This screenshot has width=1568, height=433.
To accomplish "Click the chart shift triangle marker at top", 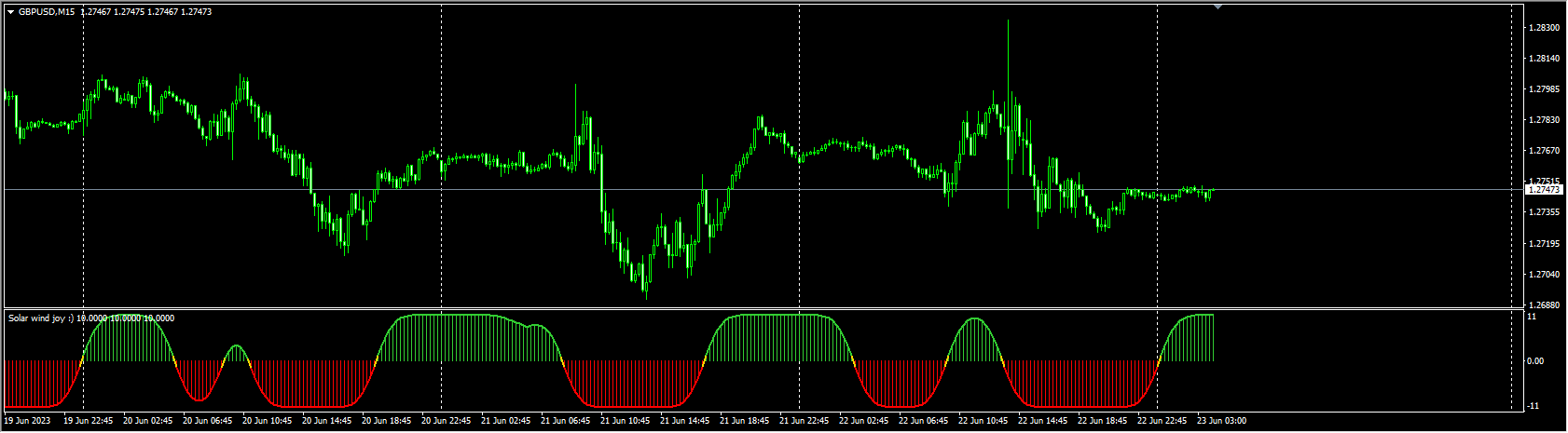I will (x=1217, y=7).
